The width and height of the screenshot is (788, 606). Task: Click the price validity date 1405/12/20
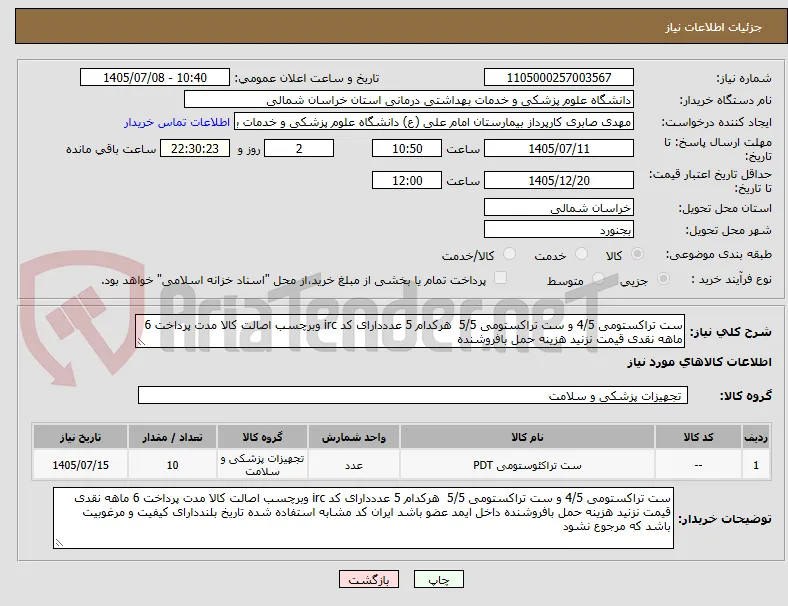(558, 180)
